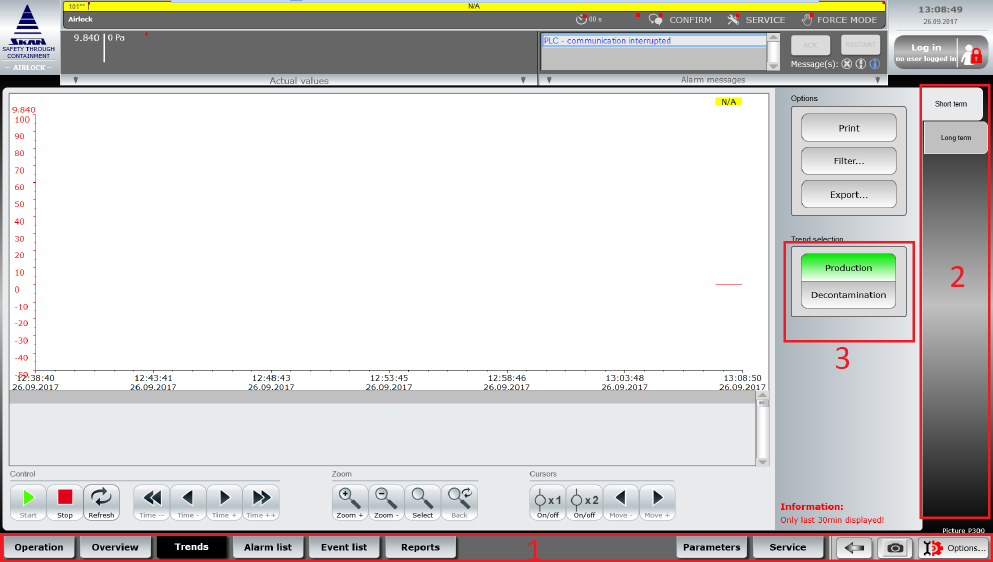993x562 pixels.
Task: Click the 13:08:49 clock display
Action: pos(940,10)
